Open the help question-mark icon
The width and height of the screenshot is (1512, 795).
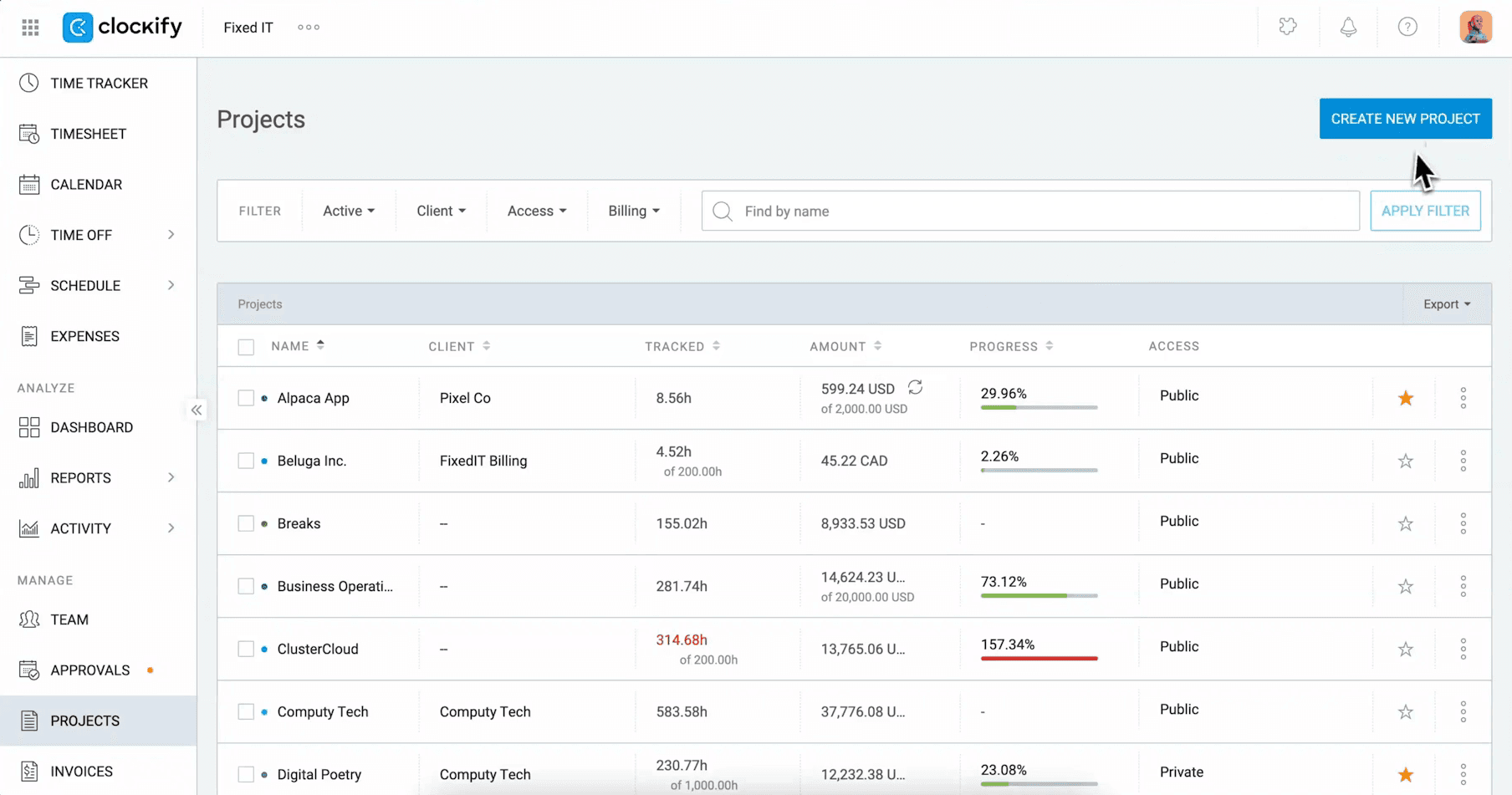[x=1407, y=28]
